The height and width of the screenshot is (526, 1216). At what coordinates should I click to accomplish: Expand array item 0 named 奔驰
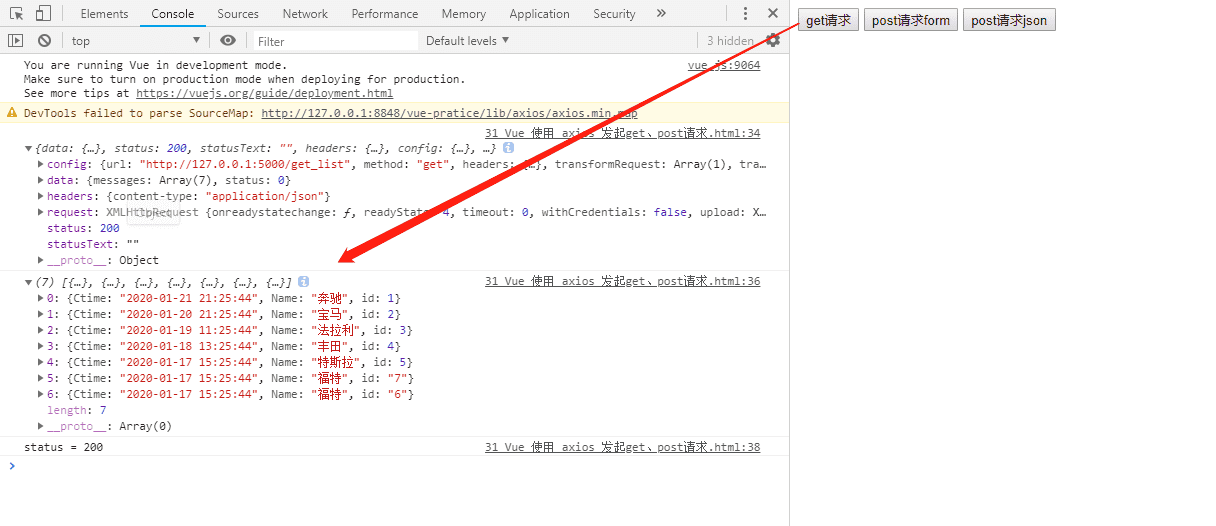[40, 298]
